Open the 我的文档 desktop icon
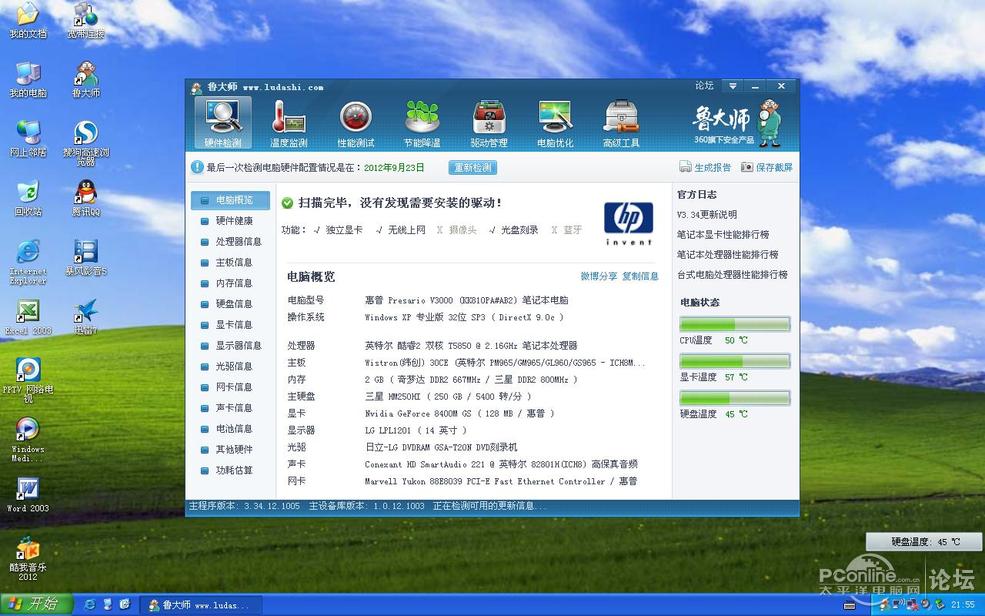The height and width of the screenshot is (616, 985). click(x=28, y=21)
